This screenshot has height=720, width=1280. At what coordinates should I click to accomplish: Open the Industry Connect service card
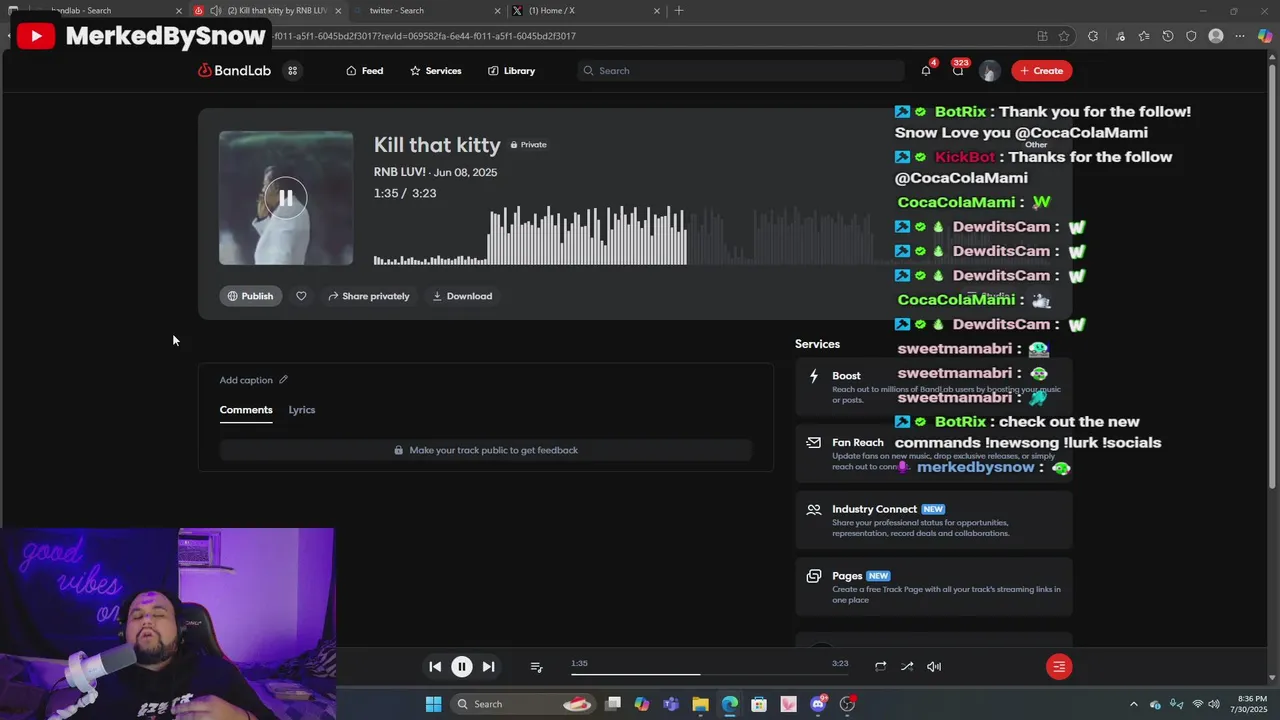click(934, 520)
